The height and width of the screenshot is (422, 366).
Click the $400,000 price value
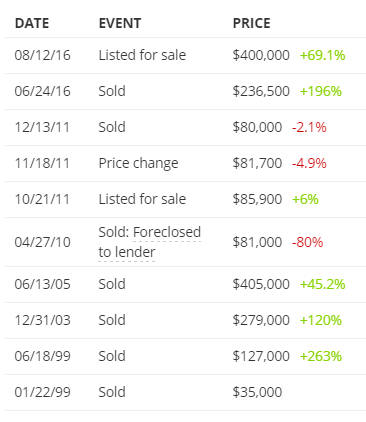click(x=261, y=55)
